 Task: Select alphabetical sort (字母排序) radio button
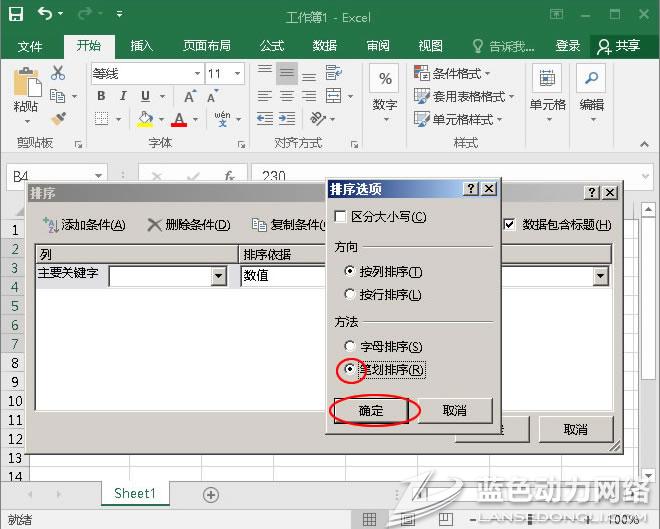pyautogui.click(x=349, y=347)
